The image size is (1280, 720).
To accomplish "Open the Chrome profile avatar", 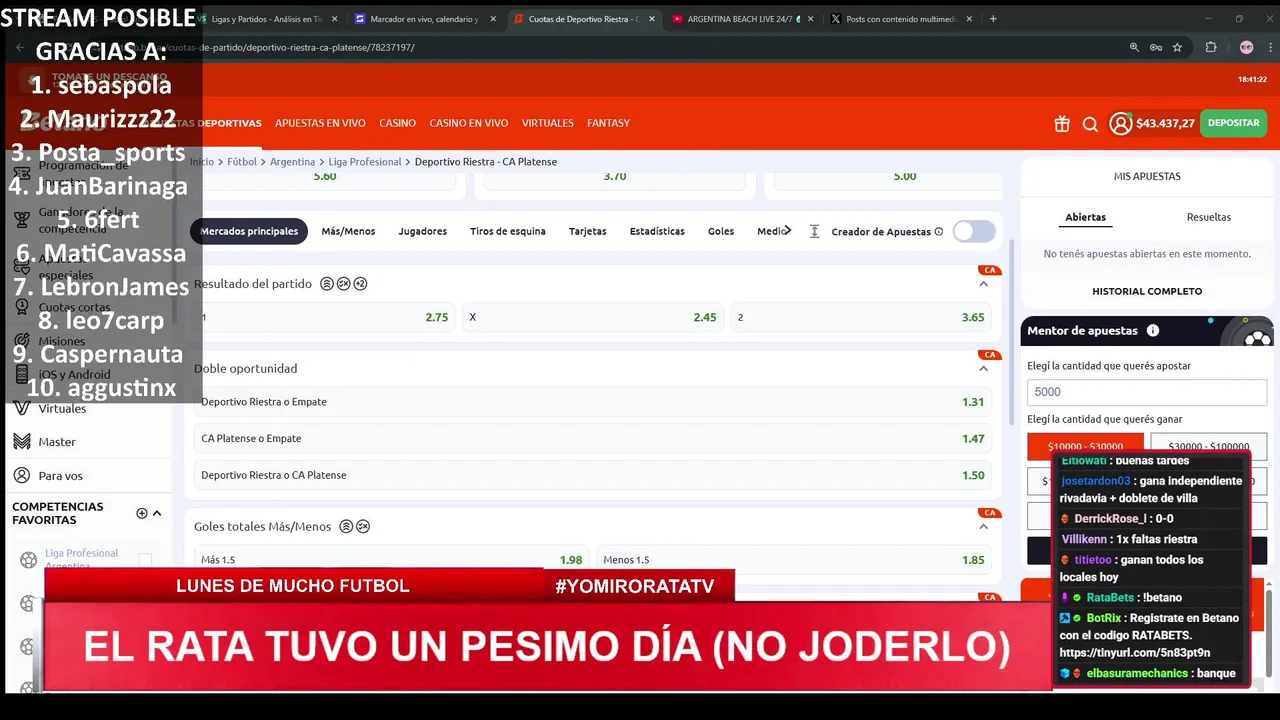I will (x=1246, y=47).
